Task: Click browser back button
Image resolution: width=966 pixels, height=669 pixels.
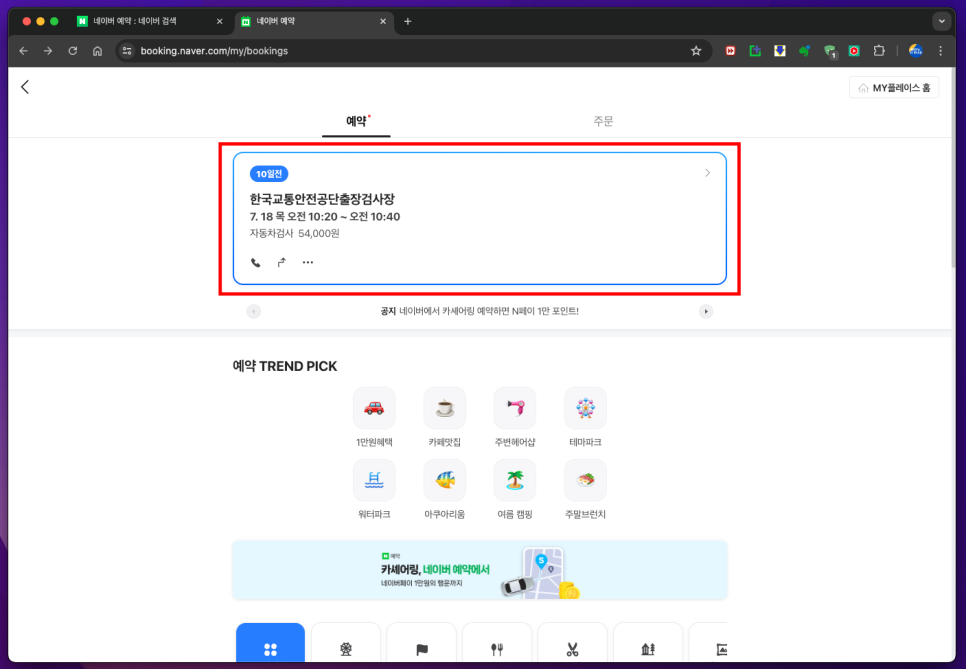Action: click(x=23, y=51)
